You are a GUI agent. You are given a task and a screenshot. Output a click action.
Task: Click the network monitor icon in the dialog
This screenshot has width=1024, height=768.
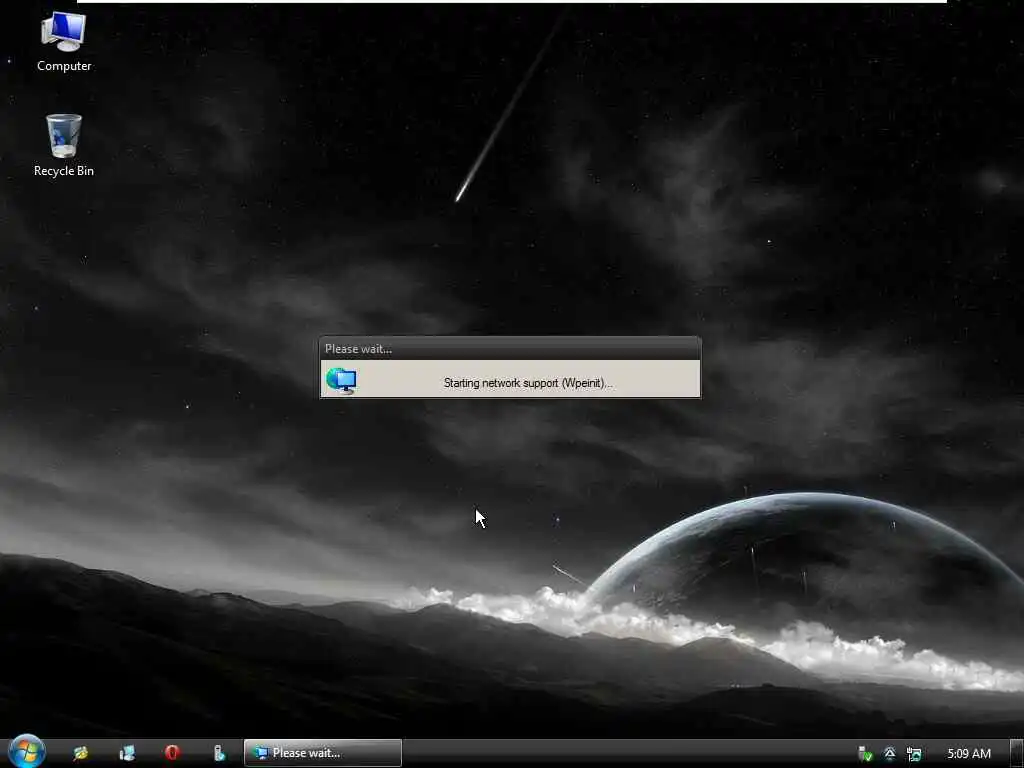coord(342,381)
